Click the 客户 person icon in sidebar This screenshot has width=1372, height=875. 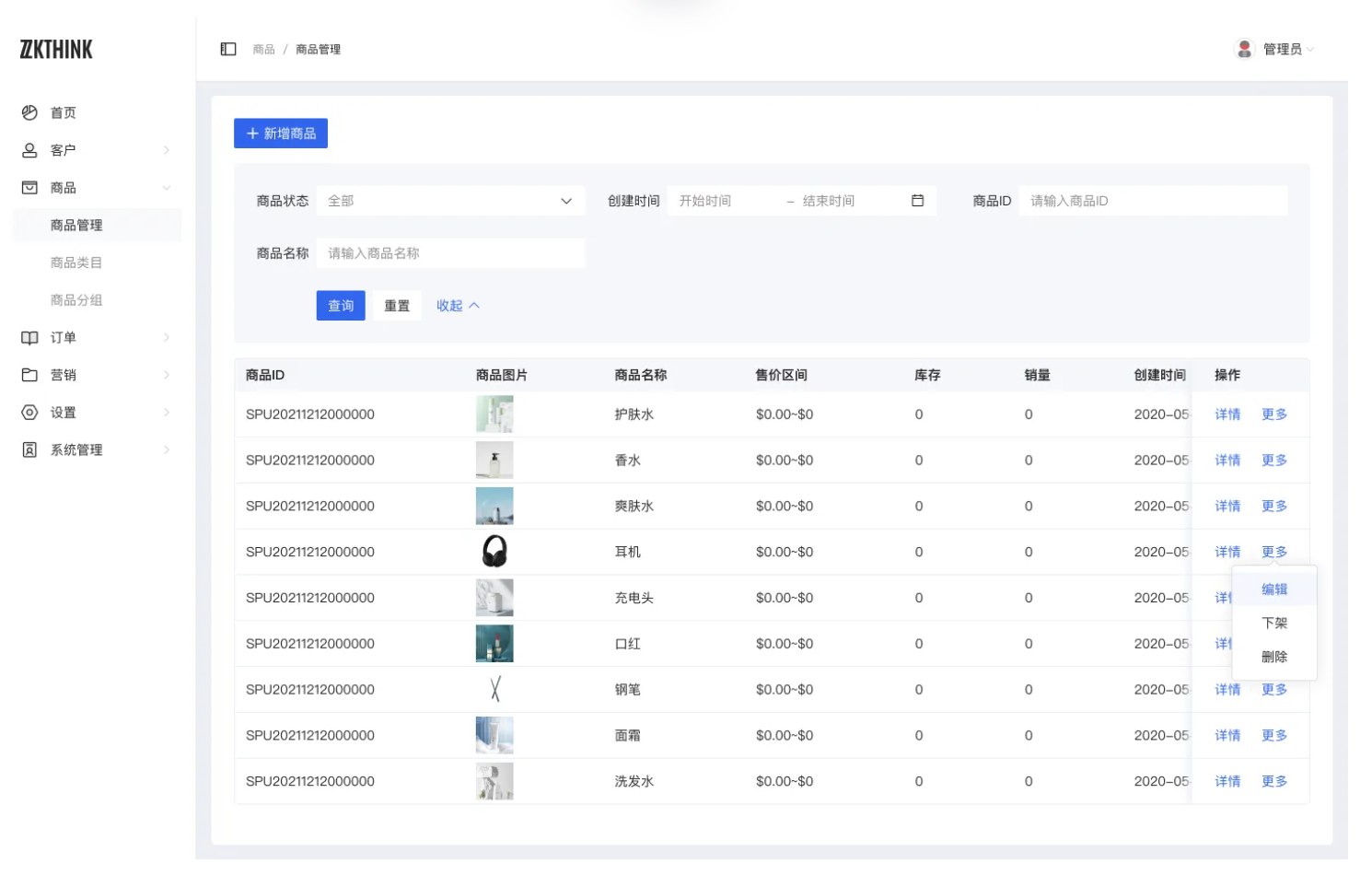click(29, 150)
